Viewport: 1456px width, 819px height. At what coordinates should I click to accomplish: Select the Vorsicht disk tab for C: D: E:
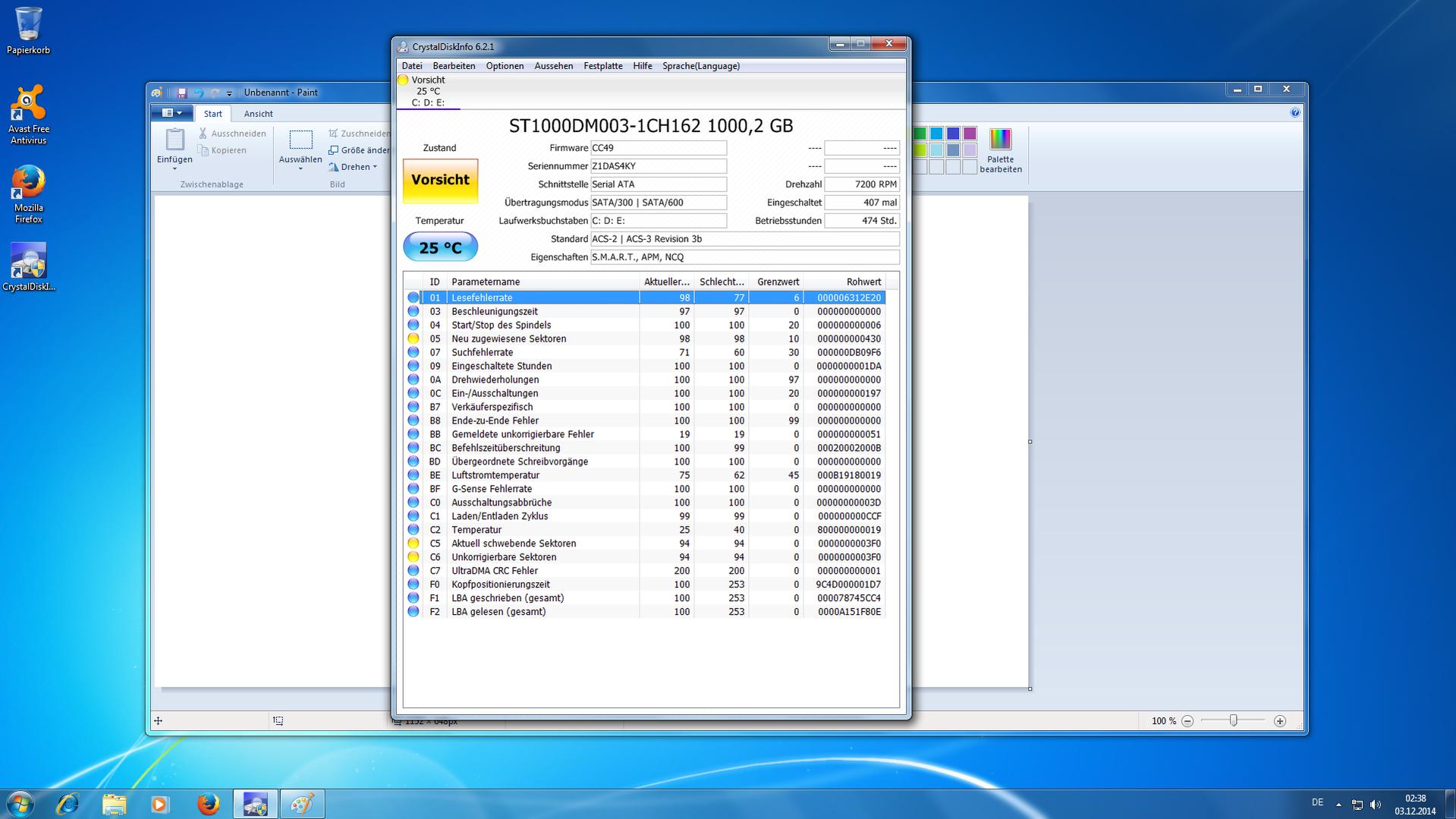point(428,91)
